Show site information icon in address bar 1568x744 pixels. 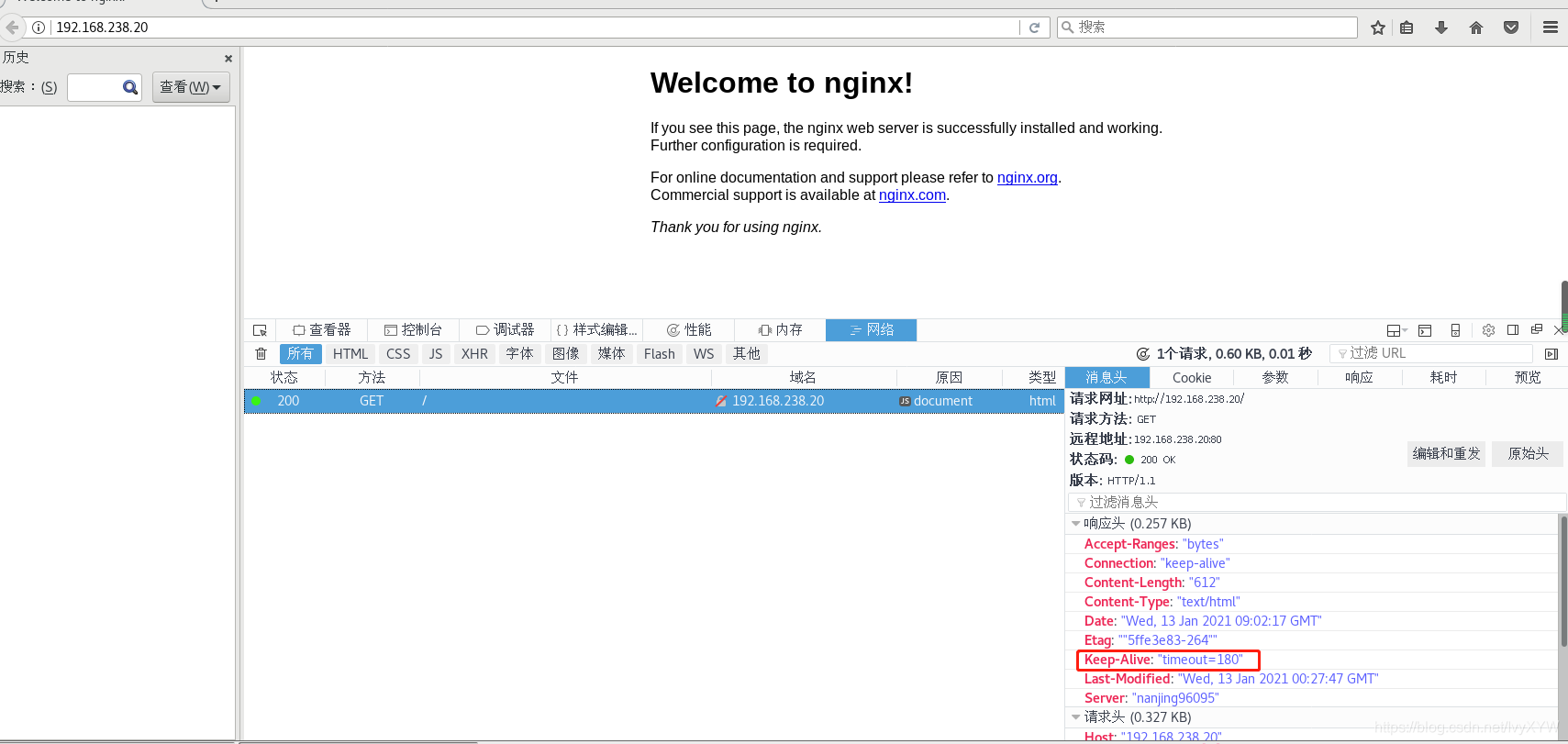(39, 28)
